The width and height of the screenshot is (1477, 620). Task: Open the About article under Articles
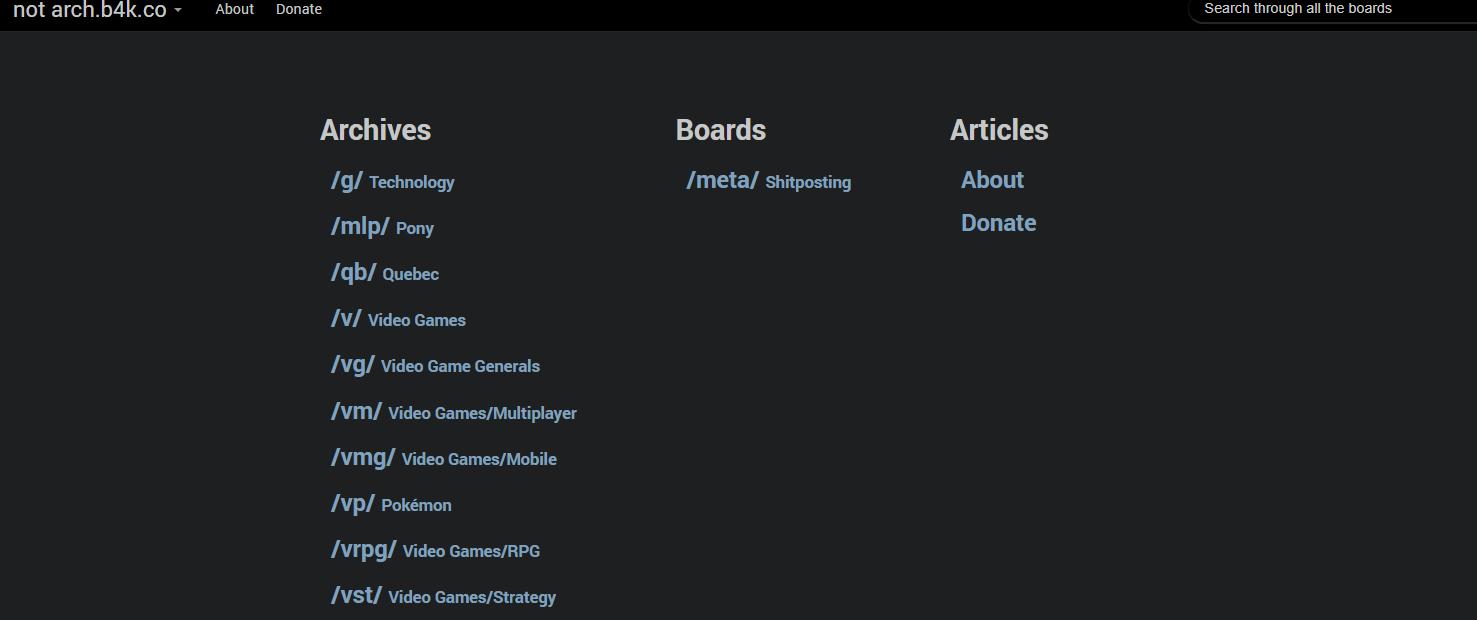[x=992, y=180]
